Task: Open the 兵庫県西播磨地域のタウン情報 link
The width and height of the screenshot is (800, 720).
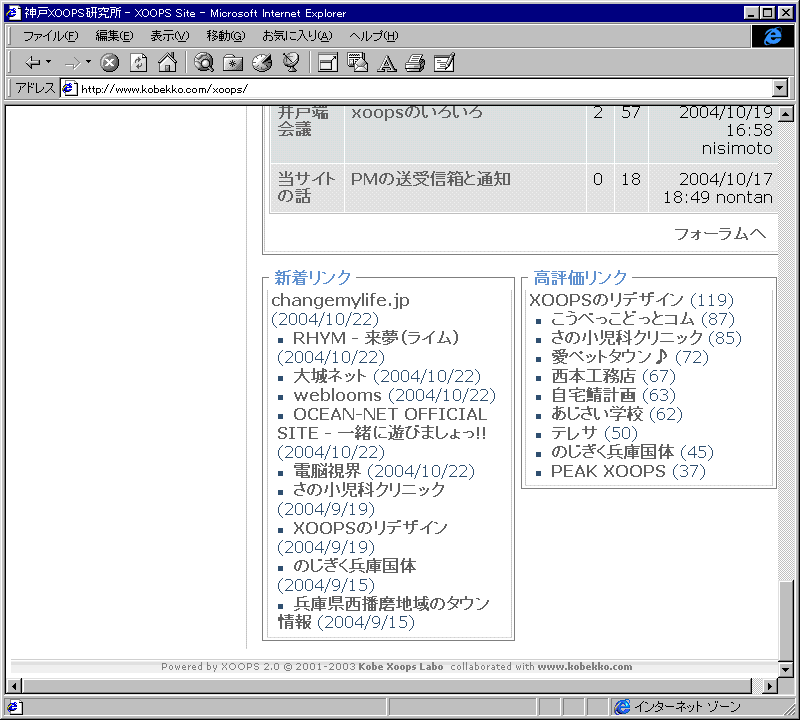Action: (384, 613)
